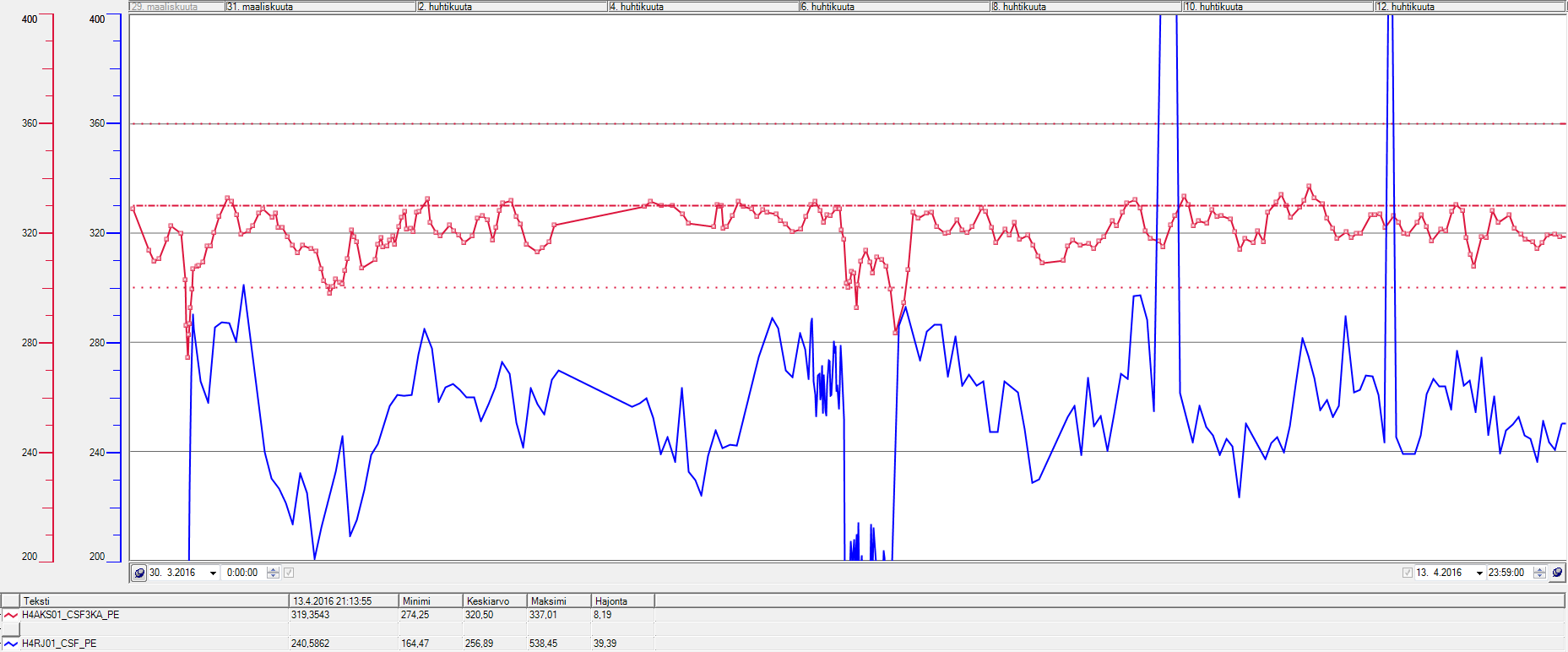Click the 13.4.2016 21:13:55 column header

pos(344,600)
